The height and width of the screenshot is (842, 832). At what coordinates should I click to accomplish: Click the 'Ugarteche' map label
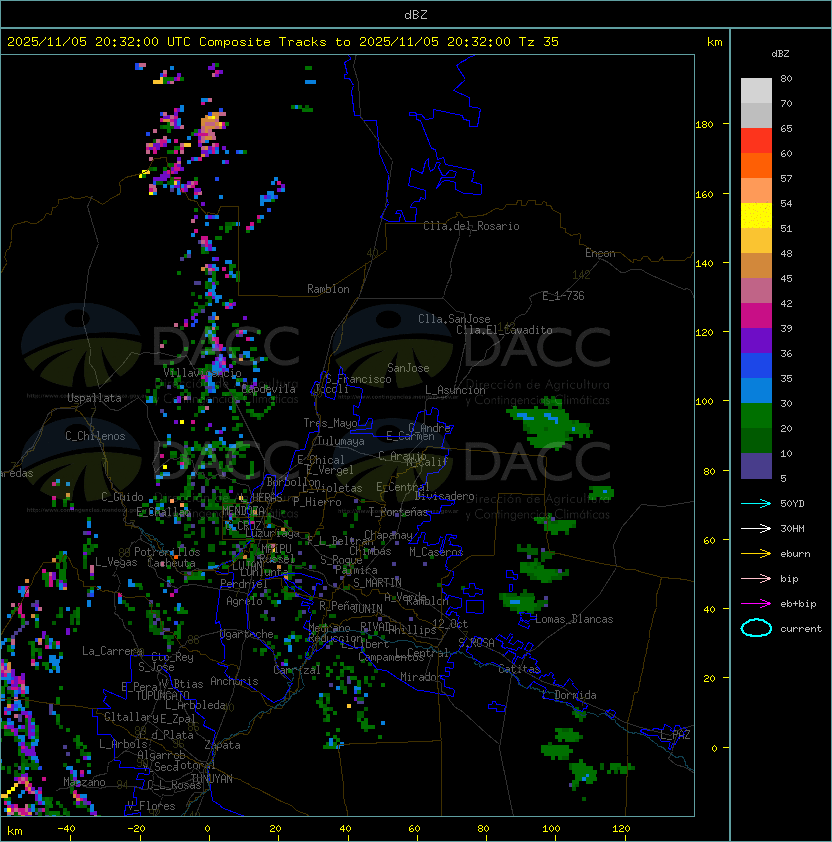[247, 634]
